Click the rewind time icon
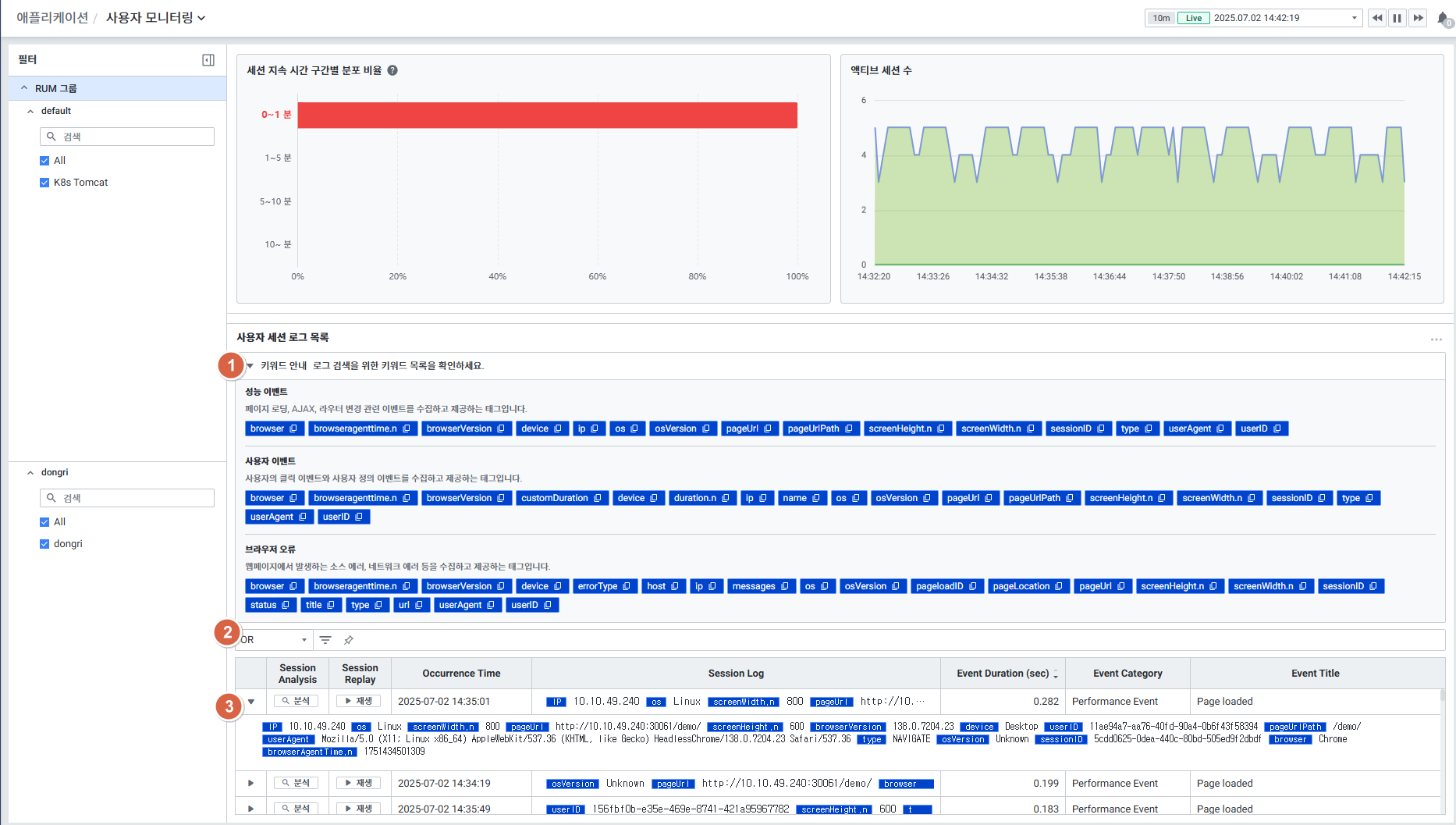The height and width of the screenshot is (825, 1456). (1377, 18)
